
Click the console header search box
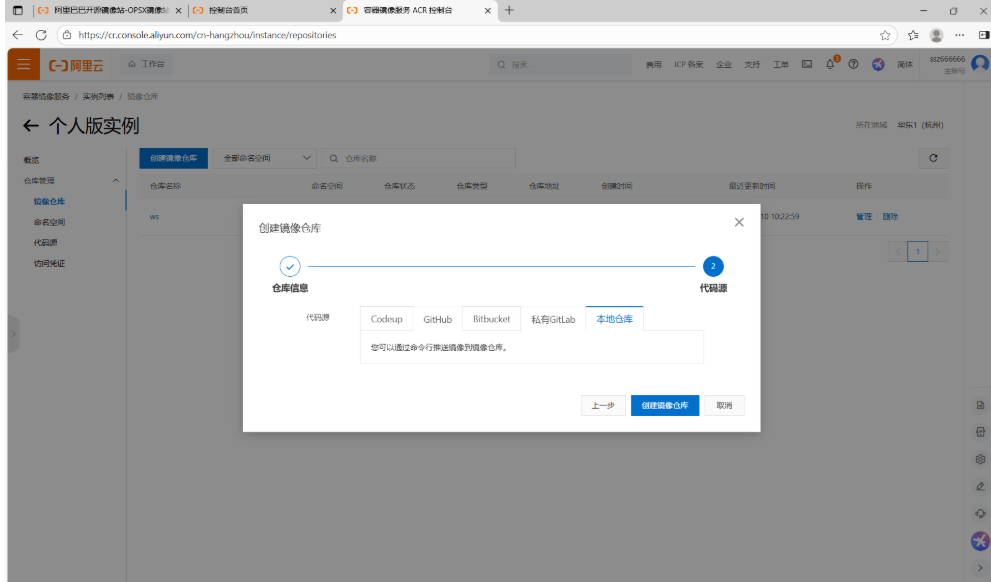click(560, 64)
